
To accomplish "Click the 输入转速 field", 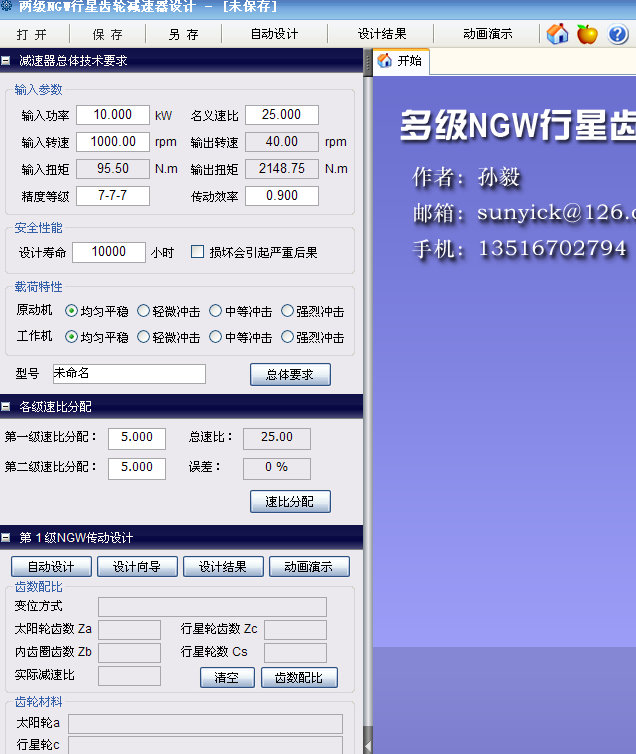I will click(x=113, y=142).
